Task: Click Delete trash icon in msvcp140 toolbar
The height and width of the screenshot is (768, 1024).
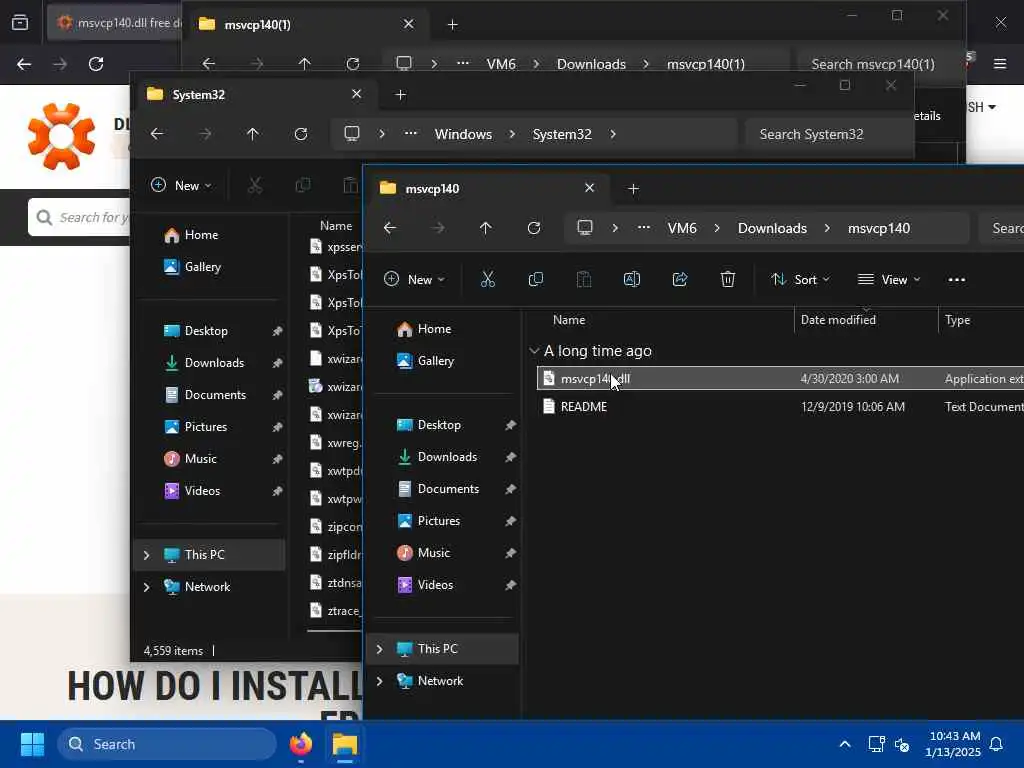Action: coord(728,280)
